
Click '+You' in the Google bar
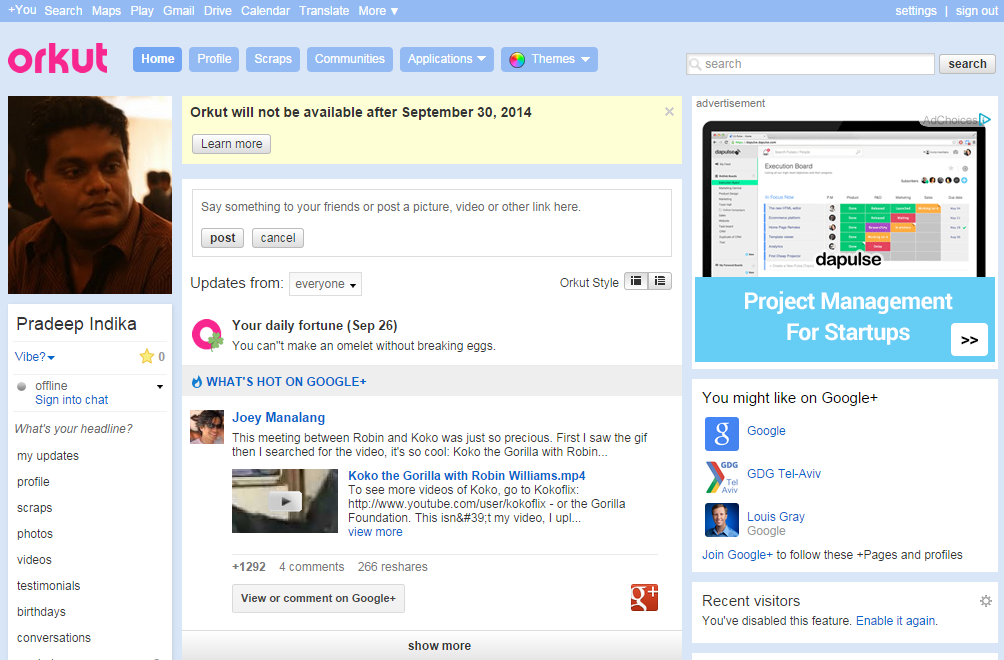(22, 10)
